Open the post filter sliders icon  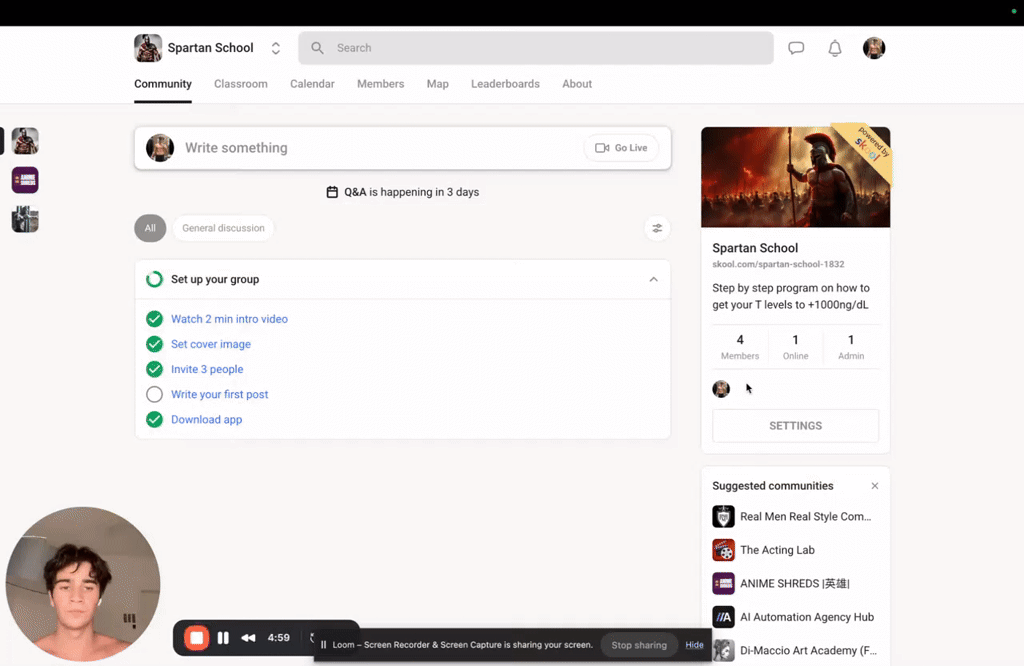pos(657,229)
